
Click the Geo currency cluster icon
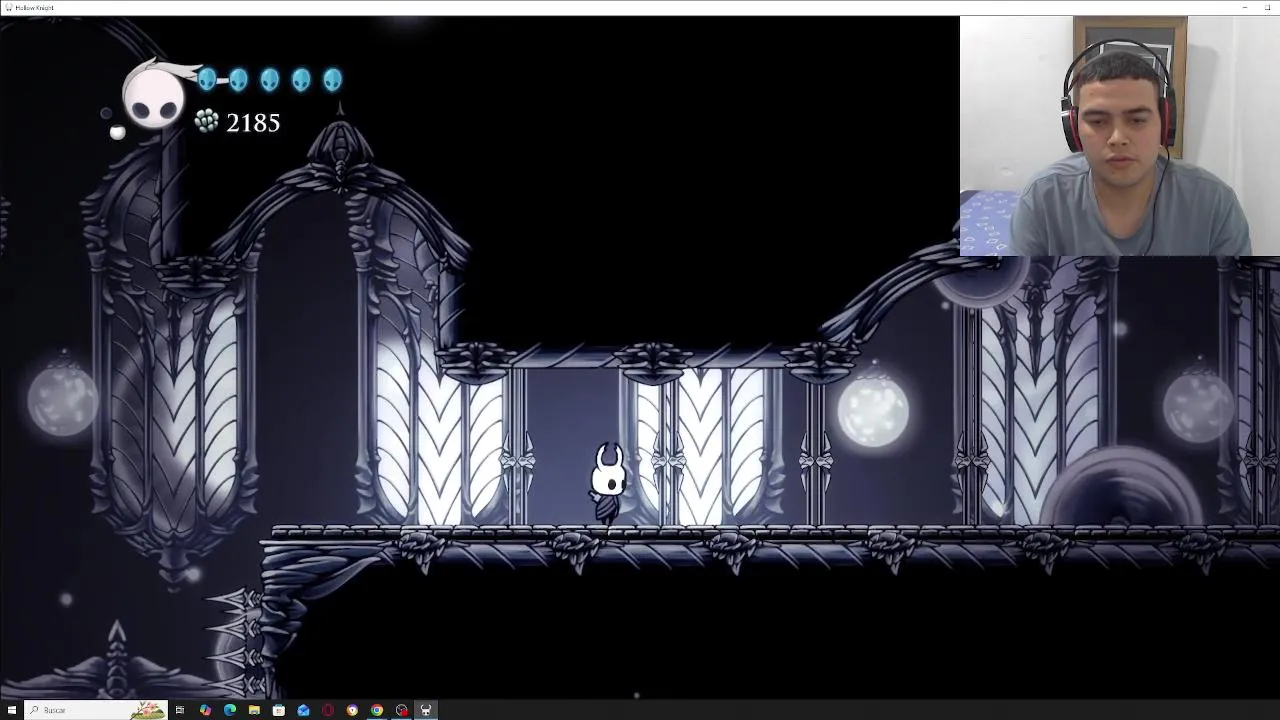[207, 122]
